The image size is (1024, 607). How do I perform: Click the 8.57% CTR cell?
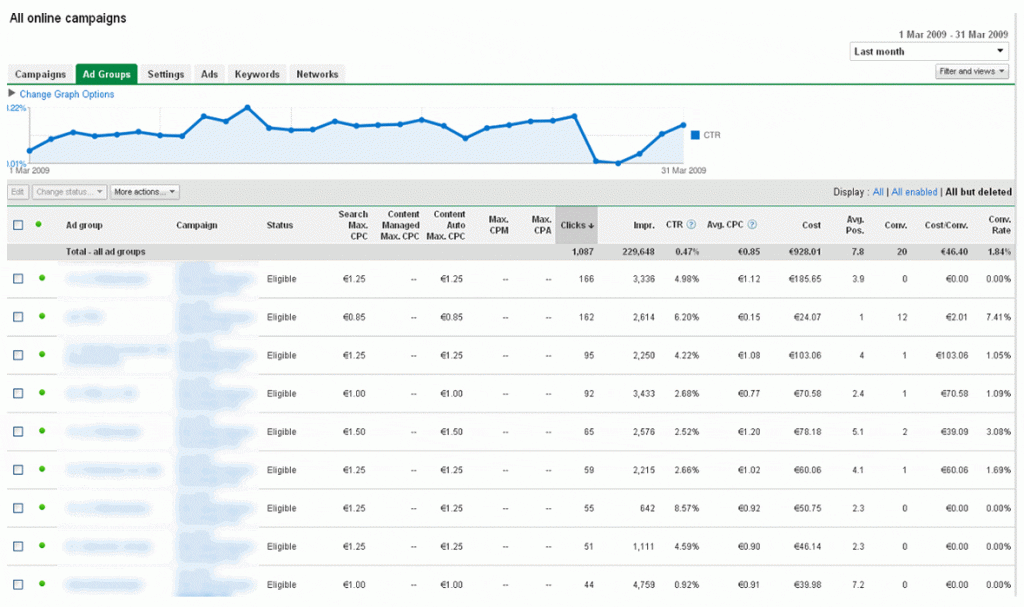686,508
